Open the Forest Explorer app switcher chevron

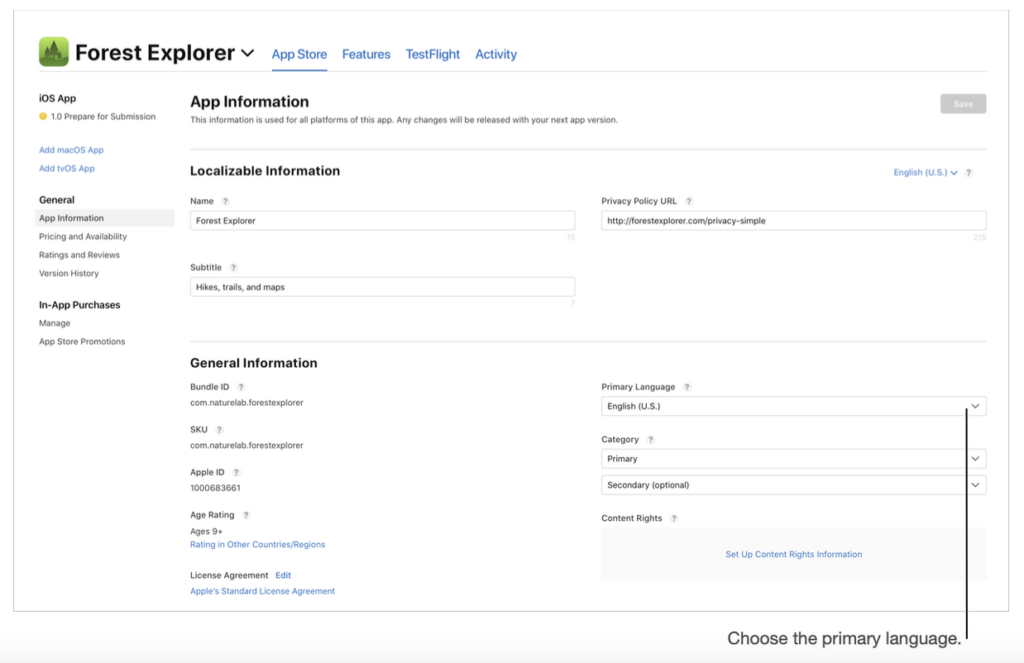[x=248, y=53]
